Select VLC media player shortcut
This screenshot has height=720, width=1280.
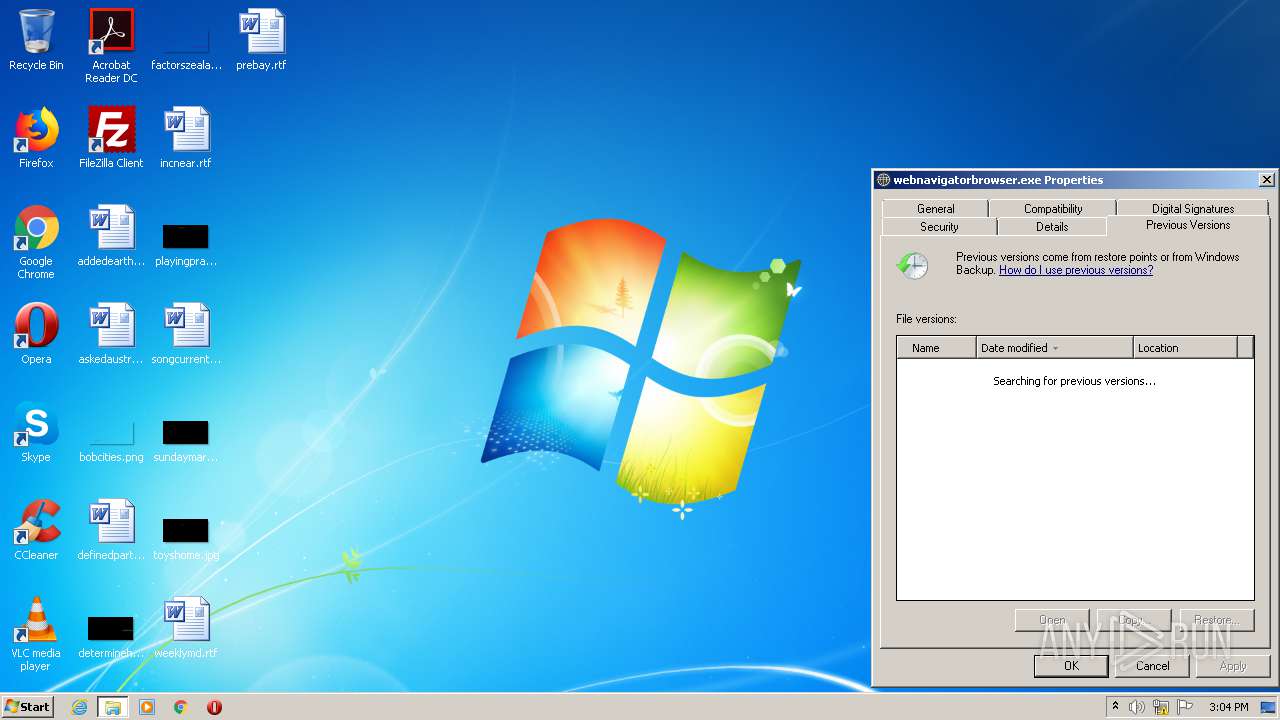[x=36, y=634]
